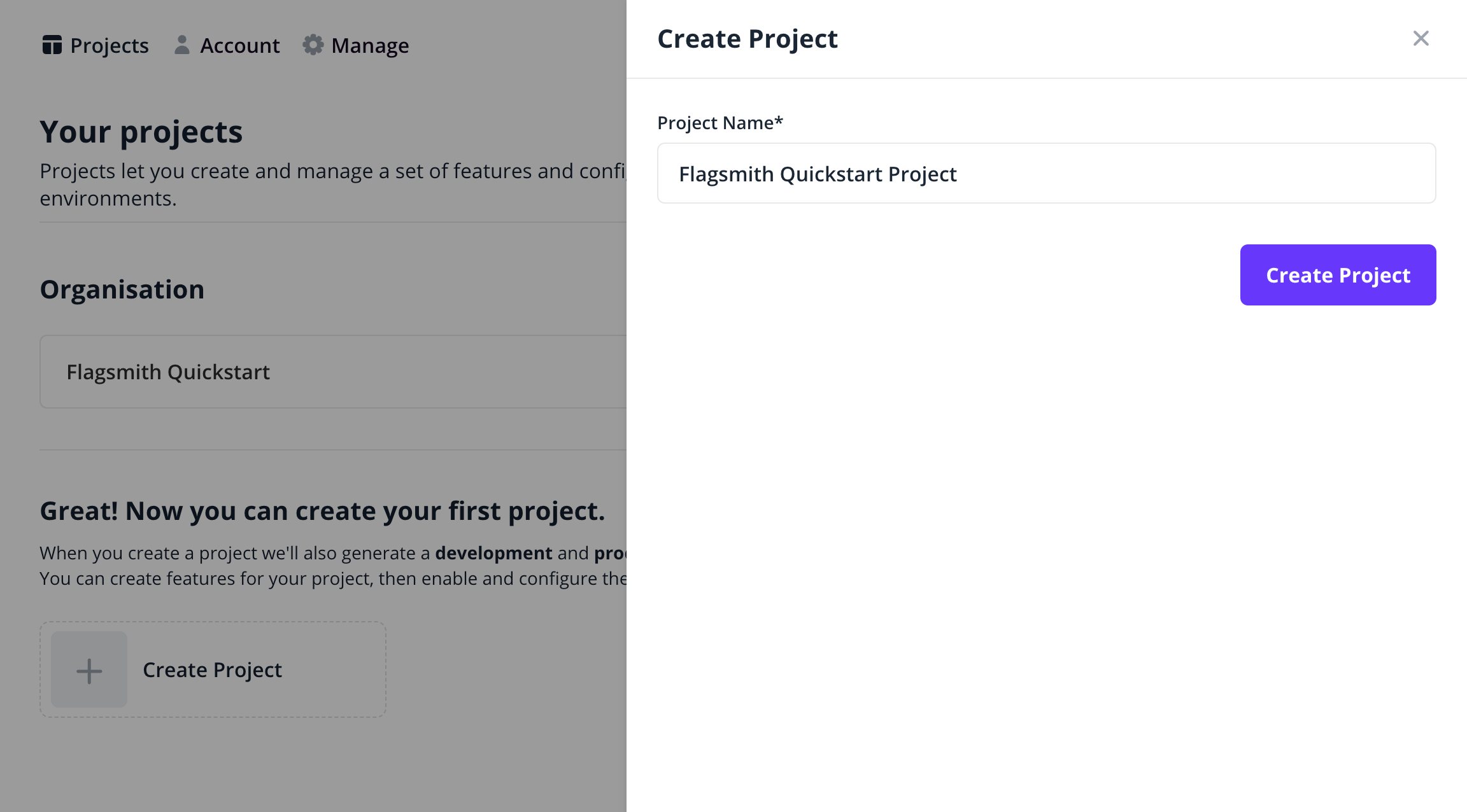Viewport: 1467px width, 812px height.
Task: Click the plus icon in Create Project tile
Action: (89, 670)
